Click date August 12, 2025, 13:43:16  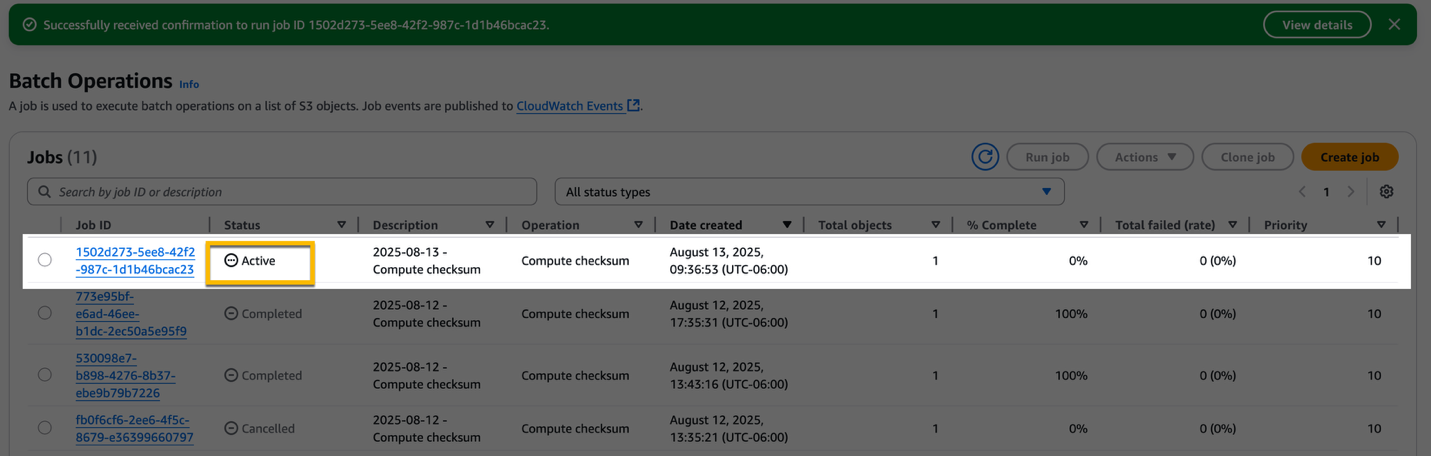(x=729, y=376)
